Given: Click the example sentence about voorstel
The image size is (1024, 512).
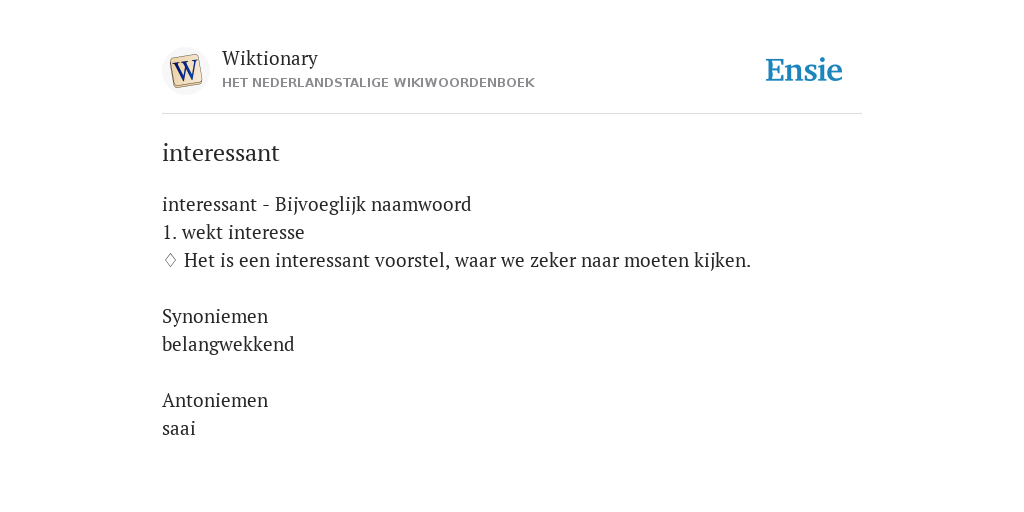Looking at the screenshot, I should 467,261.
